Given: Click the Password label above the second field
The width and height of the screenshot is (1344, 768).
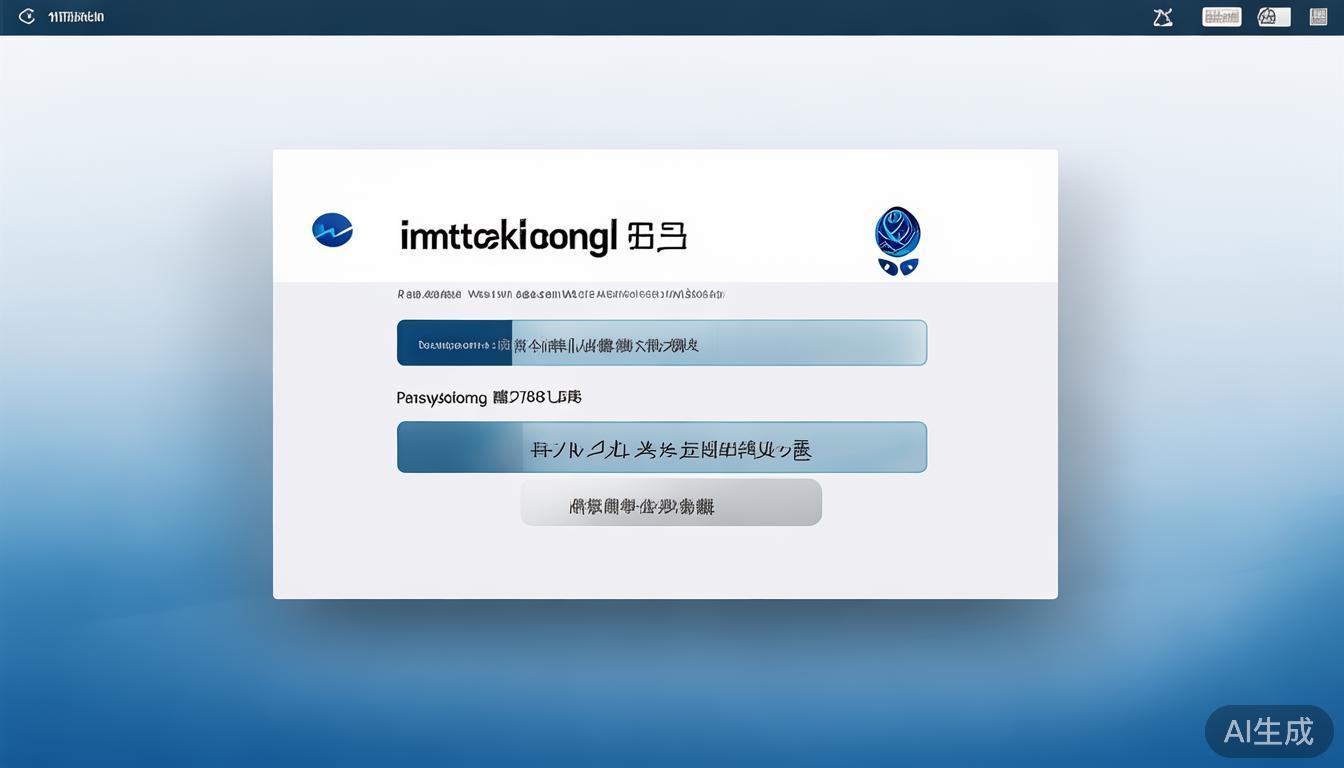Looking at the screenshot, I should pos(488,397).
